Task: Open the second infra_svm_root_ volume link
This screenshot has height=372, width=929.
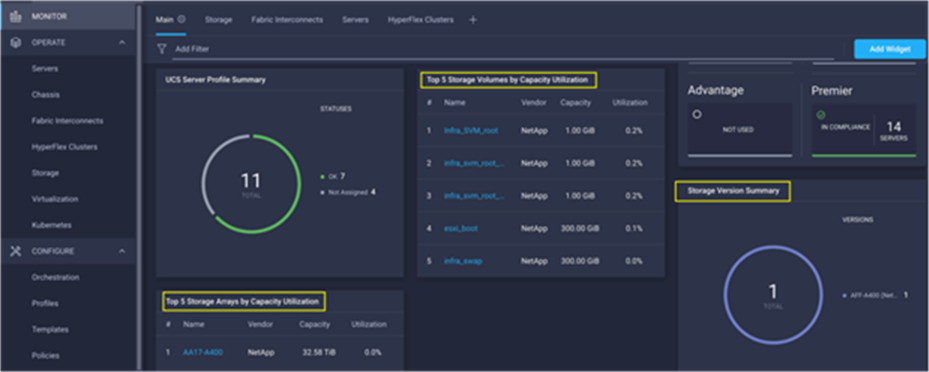Action: (475, 163)
